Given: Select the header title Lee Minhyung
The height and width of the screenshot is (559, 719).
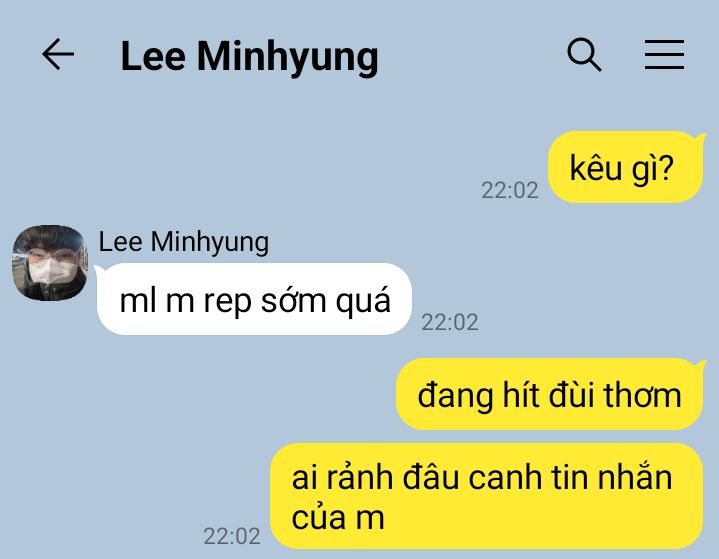Looking at the screenshot, I should click(249, 57).
